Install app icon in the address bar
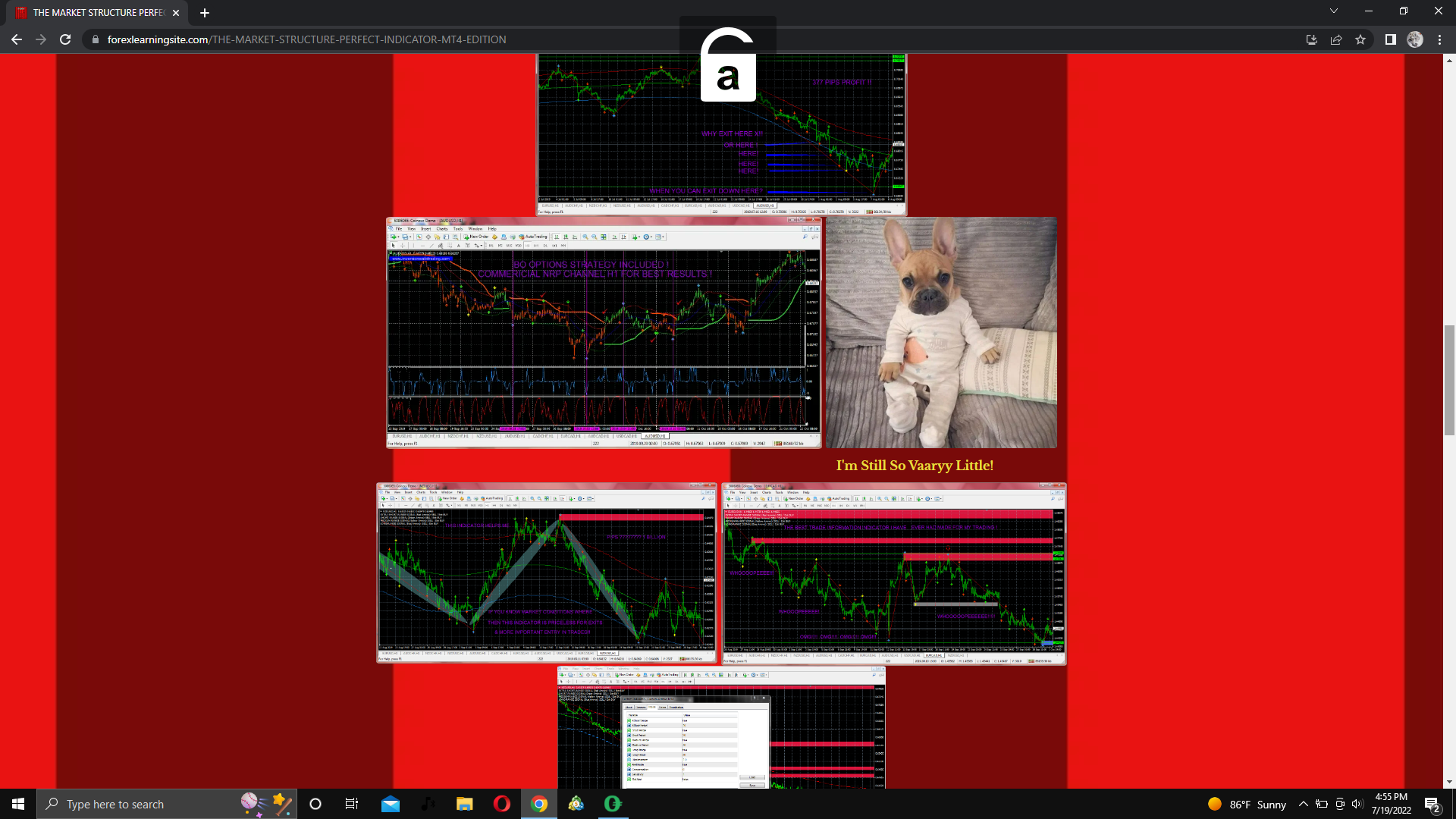This screenshot has width=1456, height=819. pyautogui.click(x=1311, y=39)
